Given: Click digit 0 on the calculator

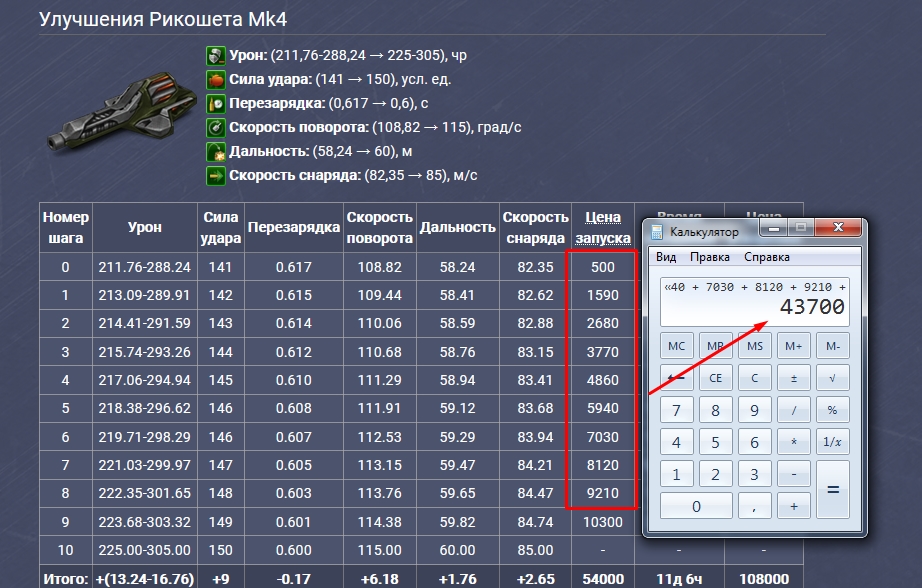Looking at the screenshot, I should click(696, 506).
